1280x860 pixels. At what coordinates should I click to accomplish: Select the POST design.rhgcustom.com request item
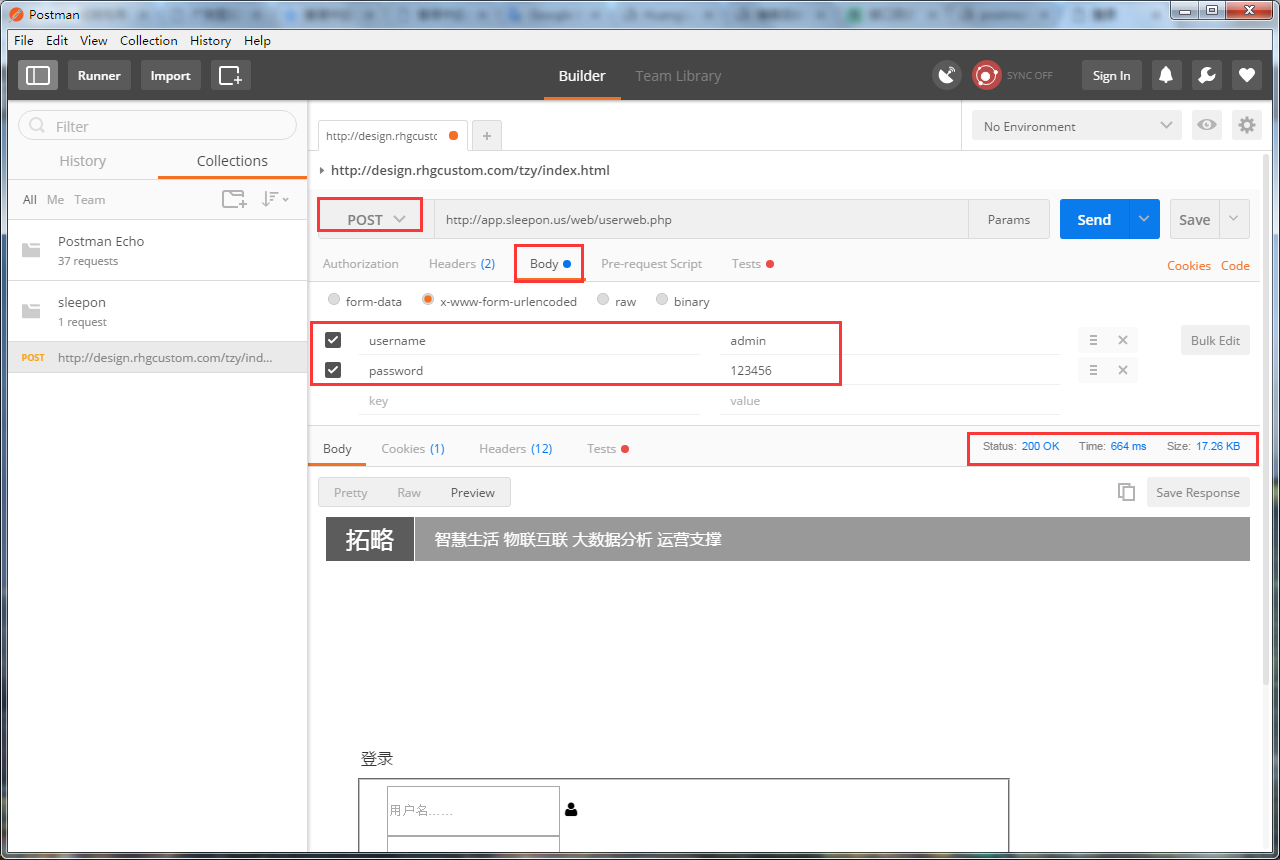(157, 357)
